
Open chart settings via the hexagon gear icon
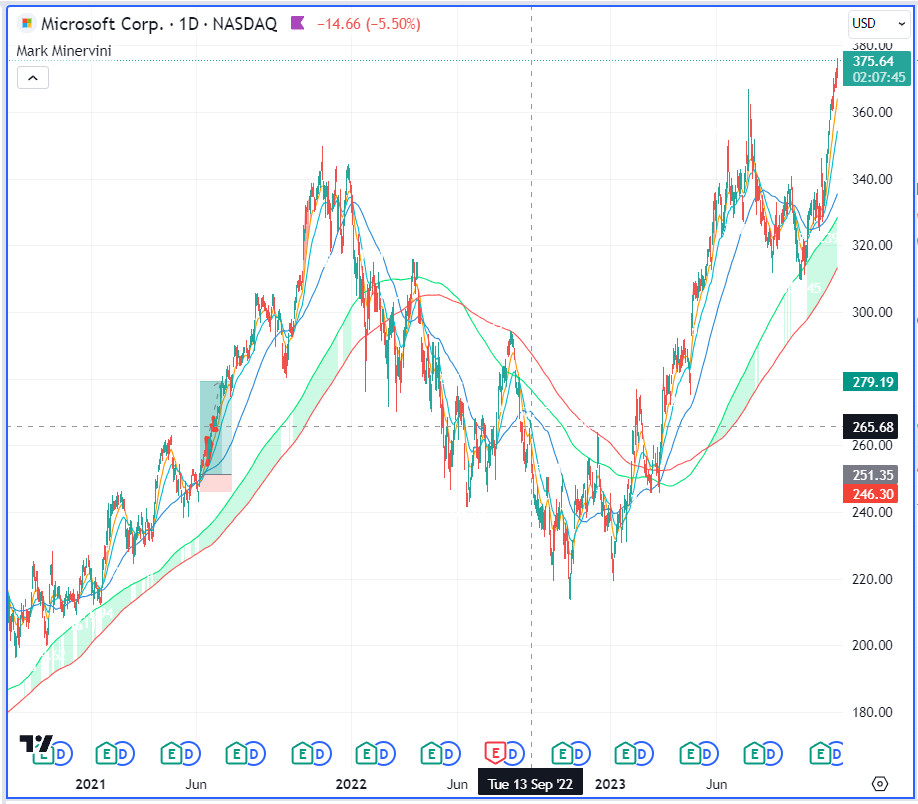pos(880,783)
